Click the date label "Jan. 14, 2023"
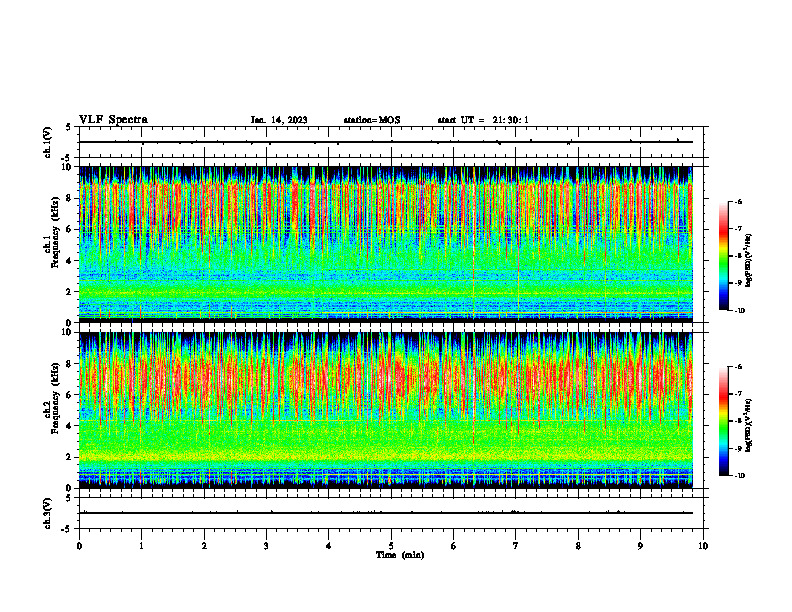This screenshot has height=612, width=792. click(279, 120)
